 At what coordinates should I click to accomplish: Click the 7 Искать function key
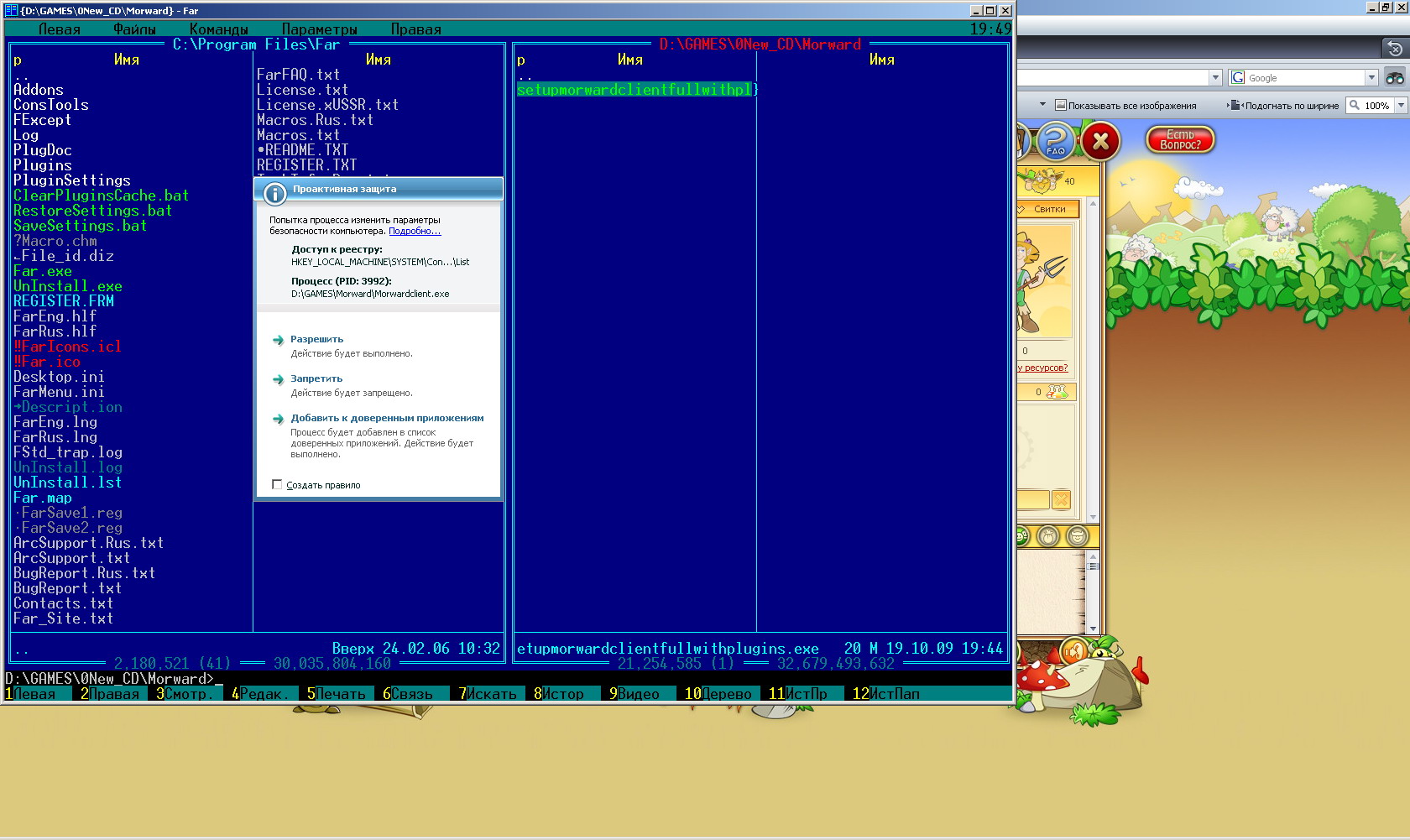point(488,694)
